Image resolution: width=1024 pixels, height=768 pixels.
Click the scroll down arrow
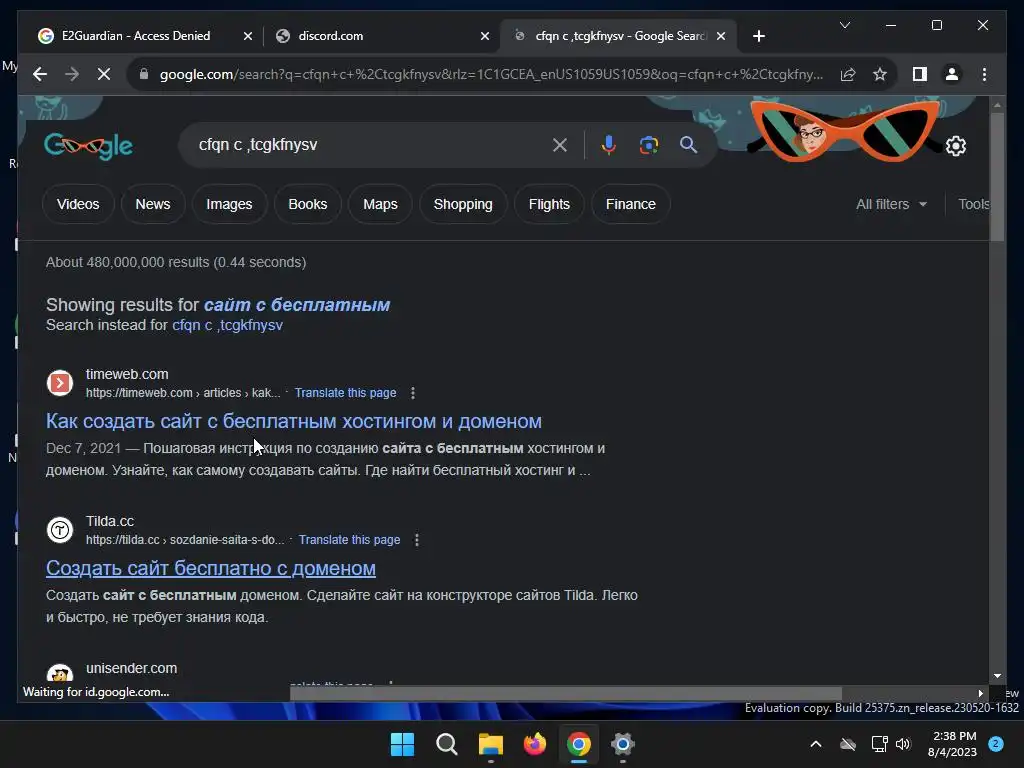point(997,677)
